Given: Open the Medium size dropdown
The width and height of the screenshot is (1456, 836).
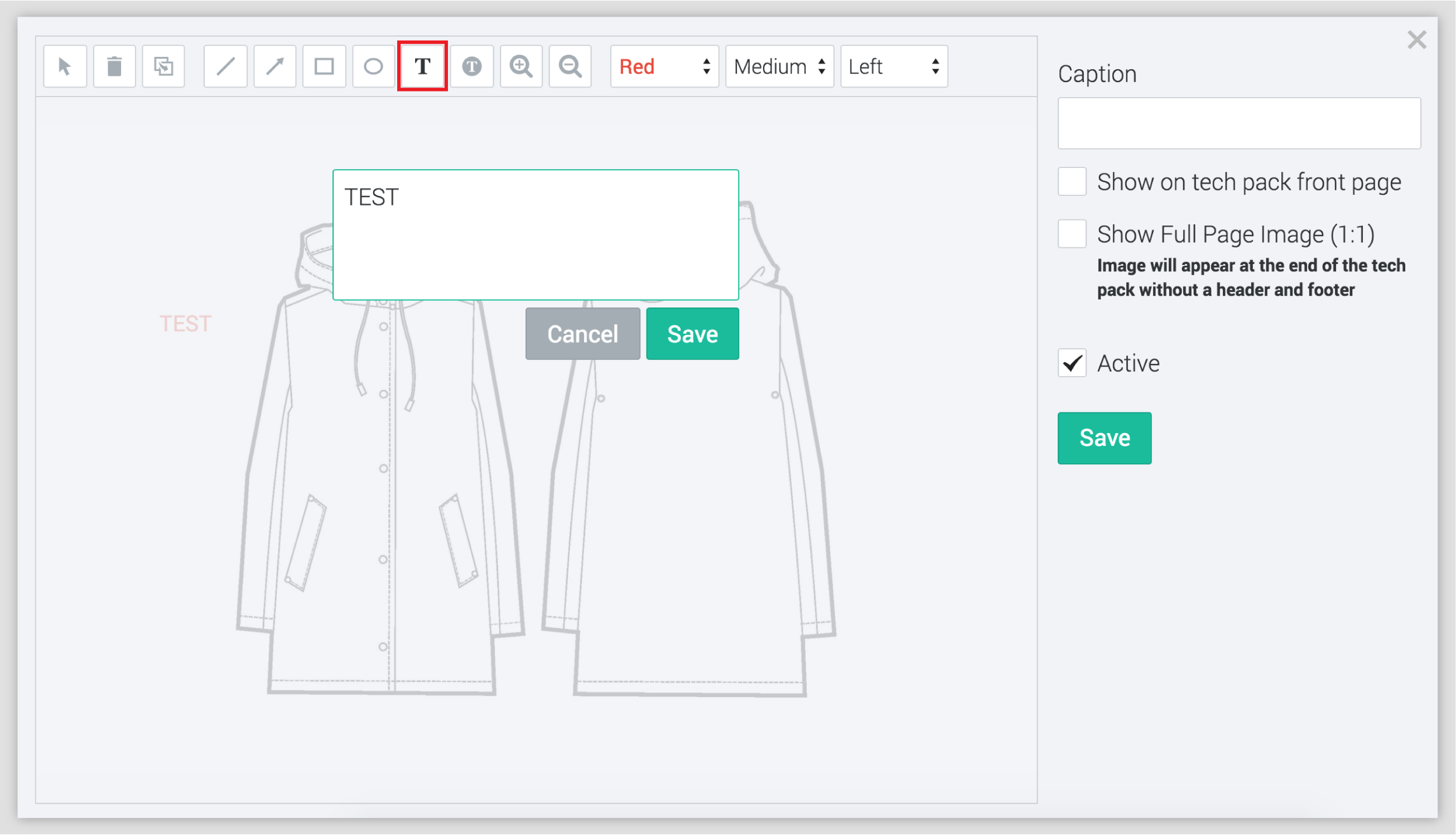Looking at the screenshot, I should click(779, 66).
